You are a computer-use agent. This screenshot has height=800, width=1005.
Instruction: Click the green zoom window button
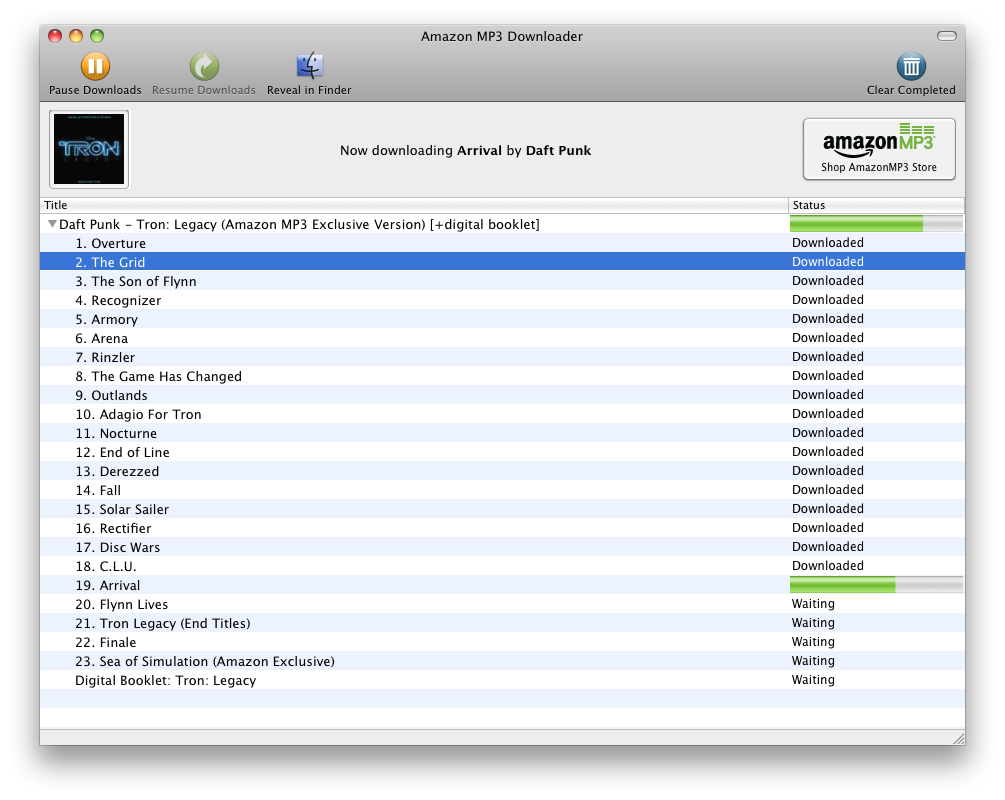click(x=97, y=36)
